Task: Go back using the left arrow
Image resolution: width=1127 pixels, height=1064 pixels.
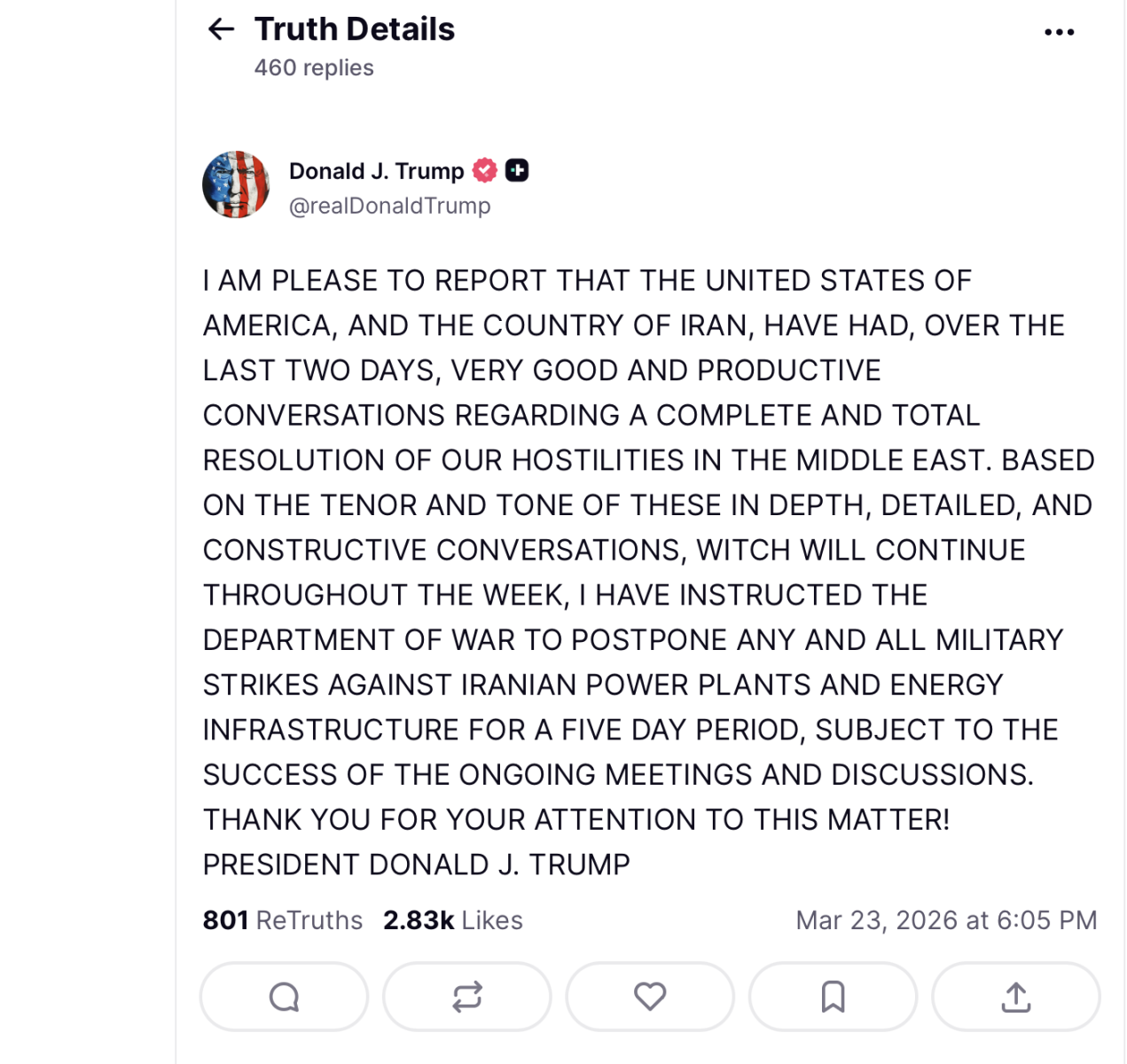Action: tap(220, 29)
